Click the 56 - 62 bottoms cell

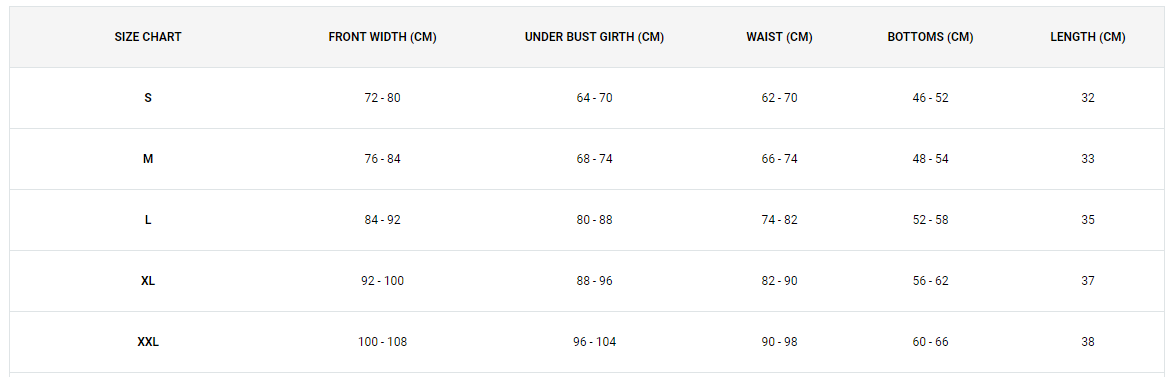point(930,281)
